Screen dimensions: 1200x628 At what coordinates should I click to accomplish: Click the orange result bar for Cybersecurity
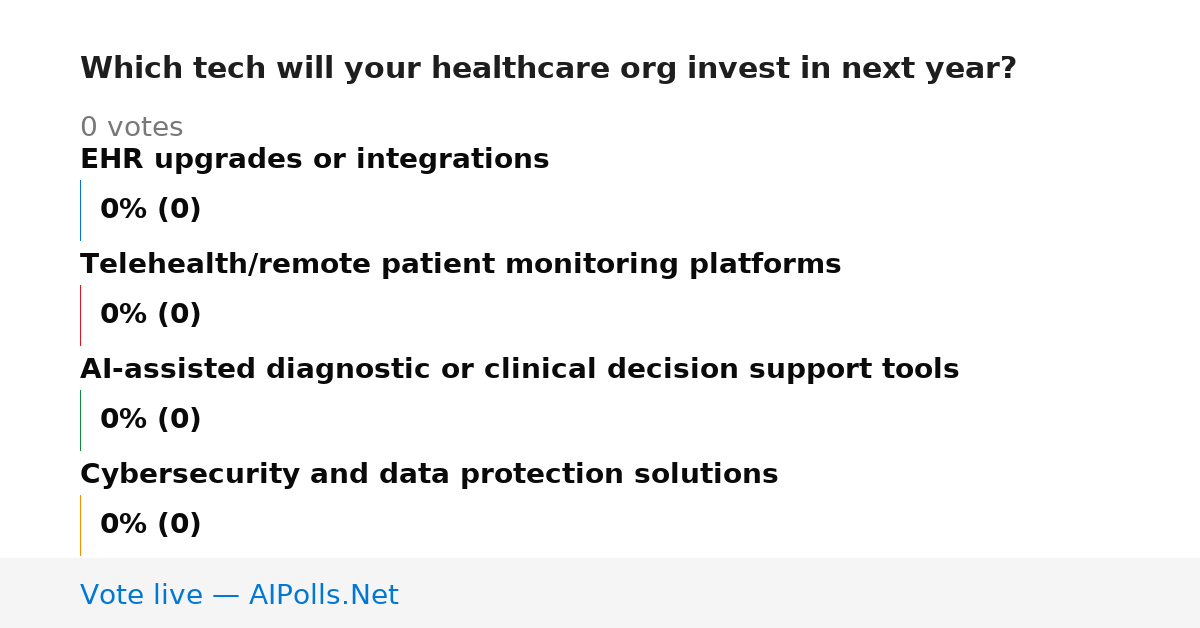(80, 525)
